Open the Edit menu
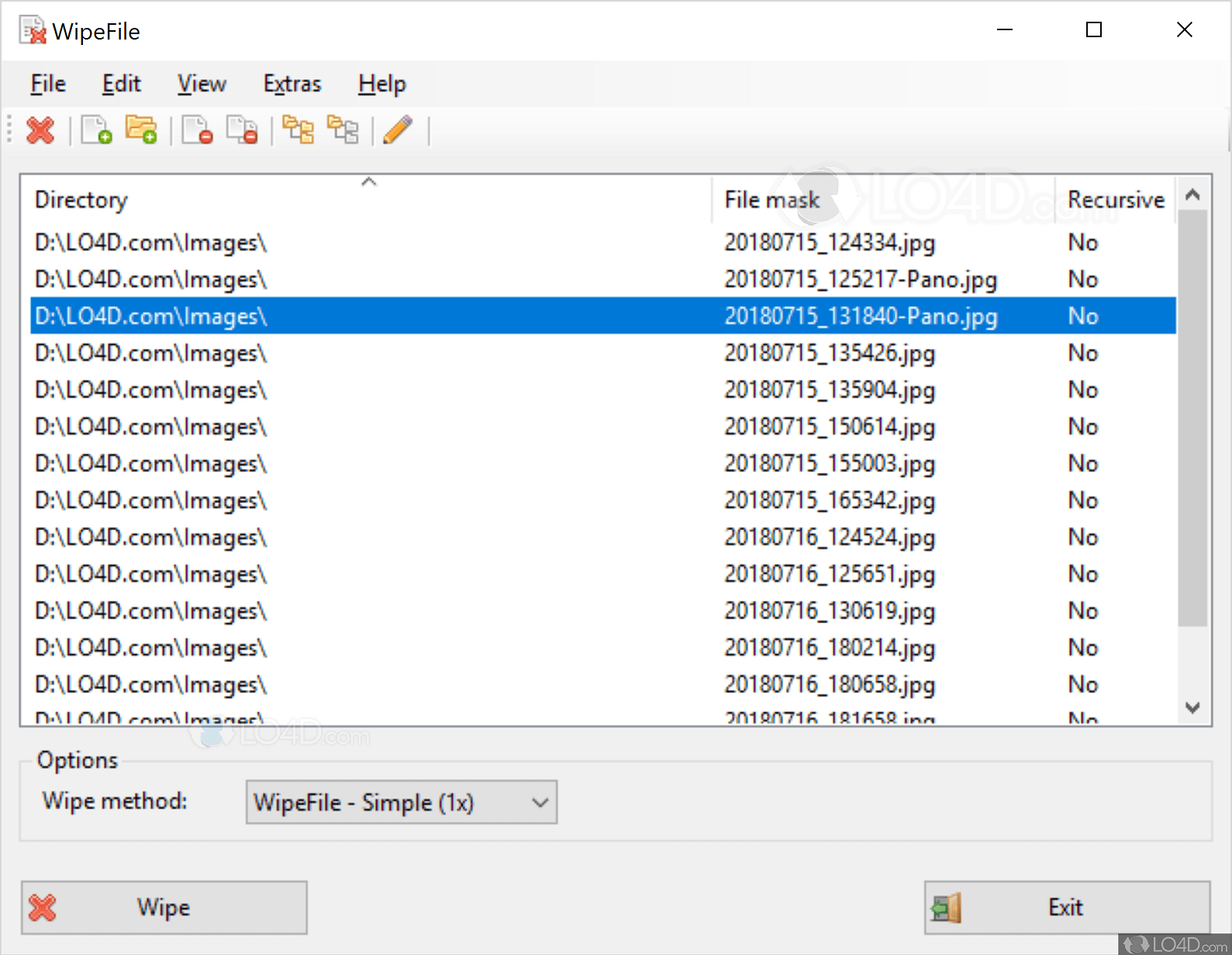 point(122,84)
